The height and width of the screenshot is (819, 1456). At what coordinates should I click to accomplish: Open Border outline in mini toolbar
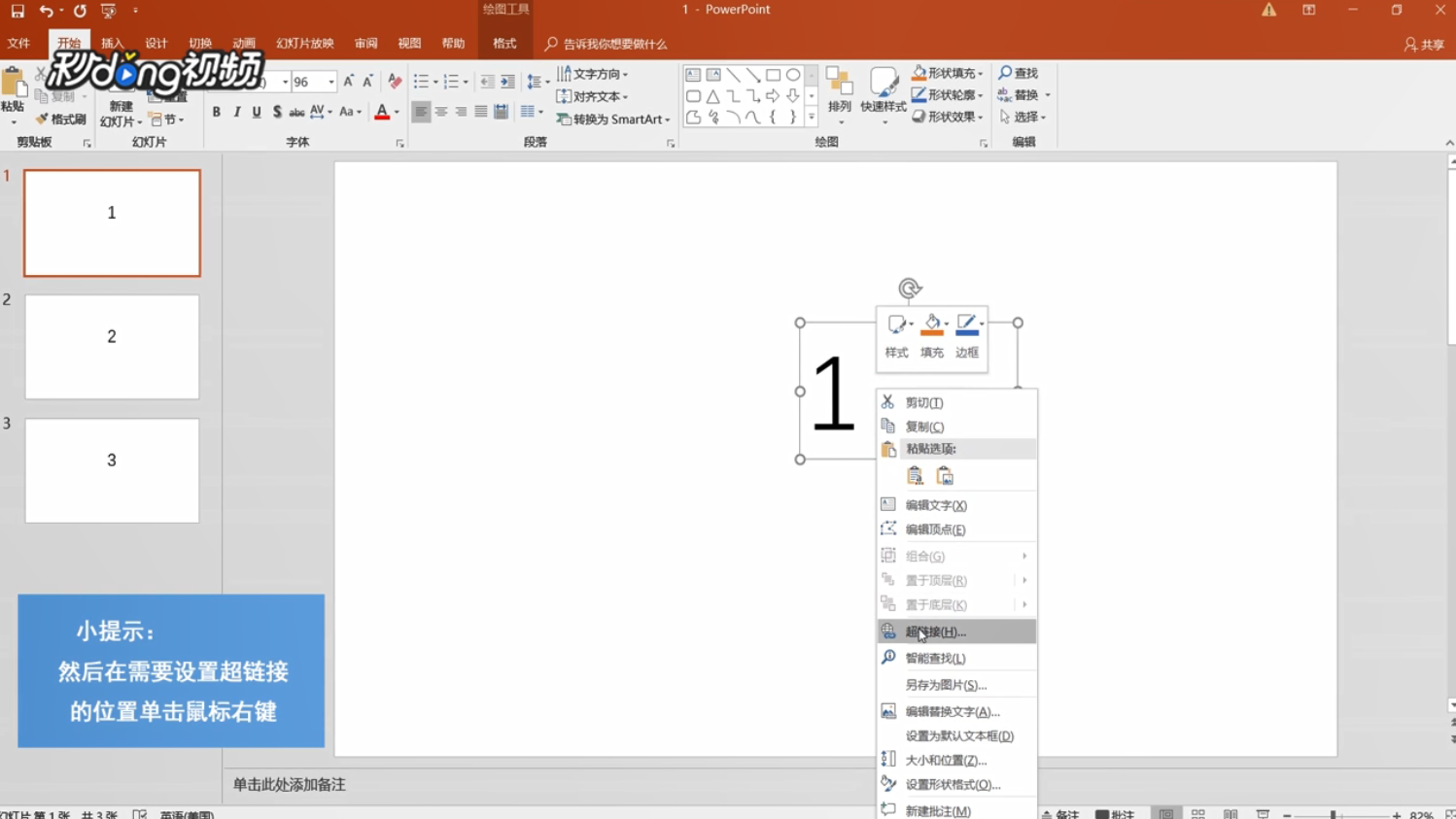[967, 336]
